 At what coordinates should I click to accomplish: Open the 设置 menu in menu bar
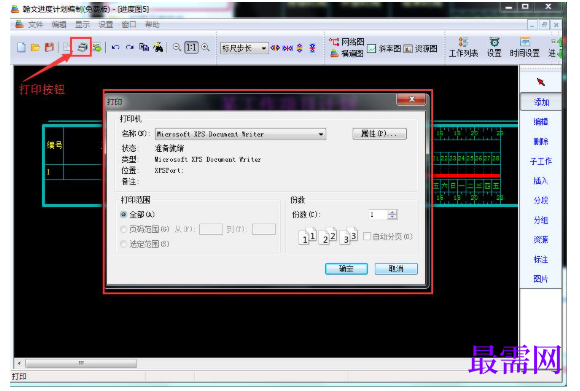point(105,25)
